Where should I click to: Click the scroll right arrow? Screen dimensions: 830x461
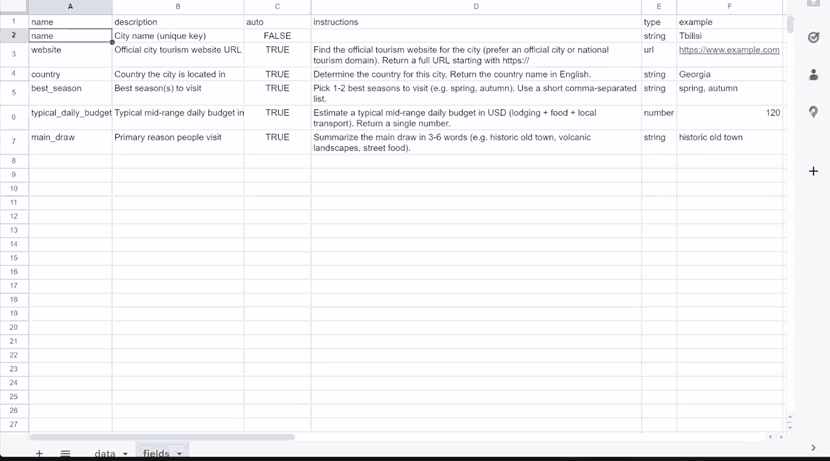(x=781, y=437)
